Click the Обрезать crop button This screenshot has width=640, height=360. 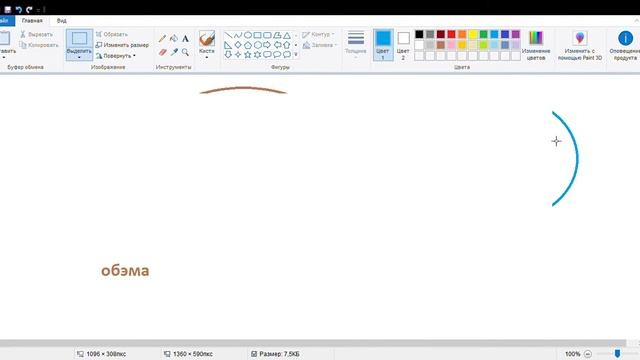coord(111,35)
